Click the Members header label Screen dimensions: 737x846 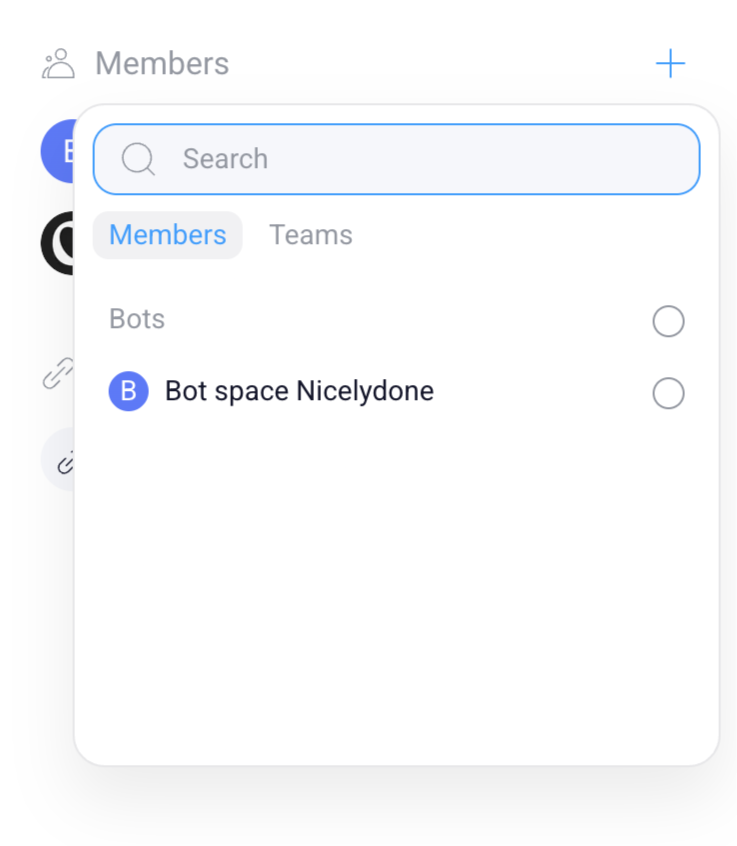[x=161, y=62]
